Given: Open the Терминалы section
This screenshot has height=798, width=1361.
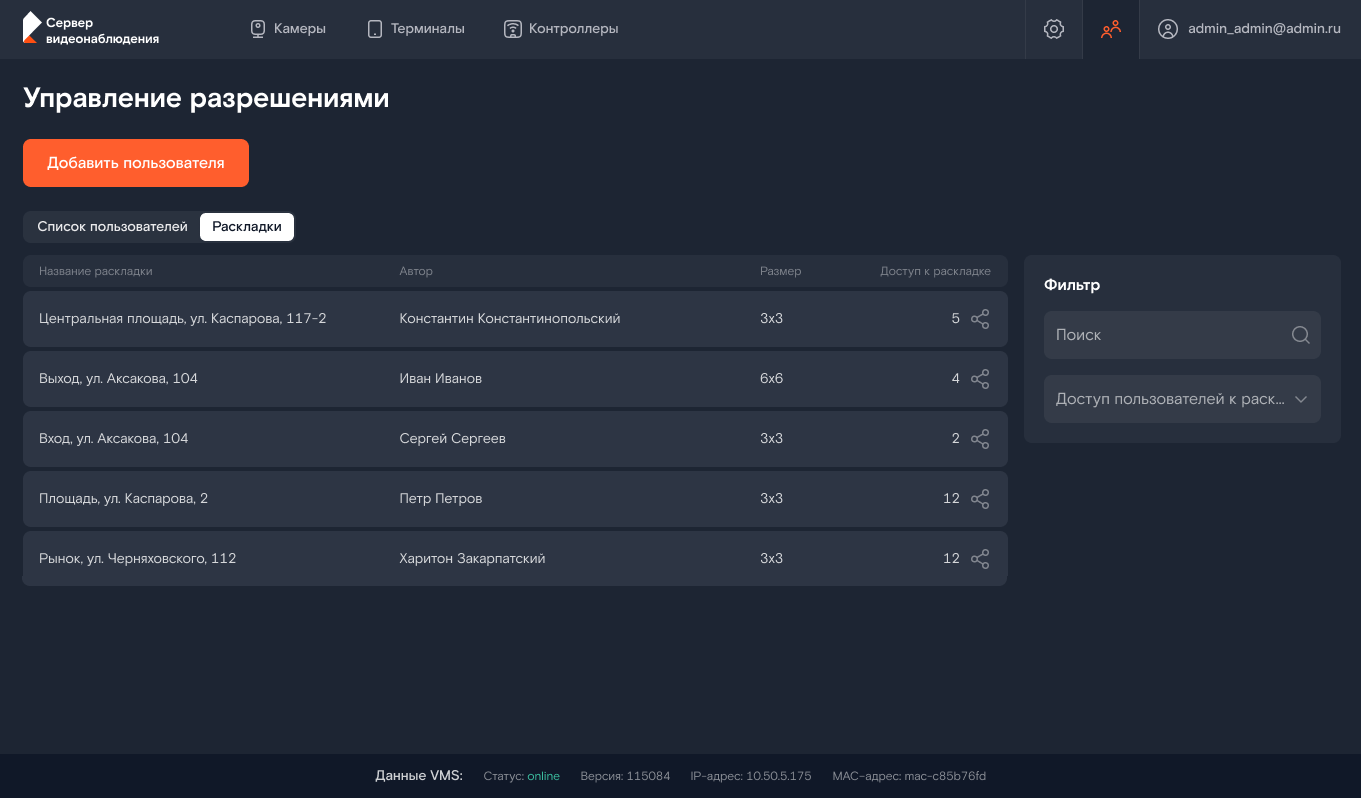Looking at the screenshot, I should point(415,29).
